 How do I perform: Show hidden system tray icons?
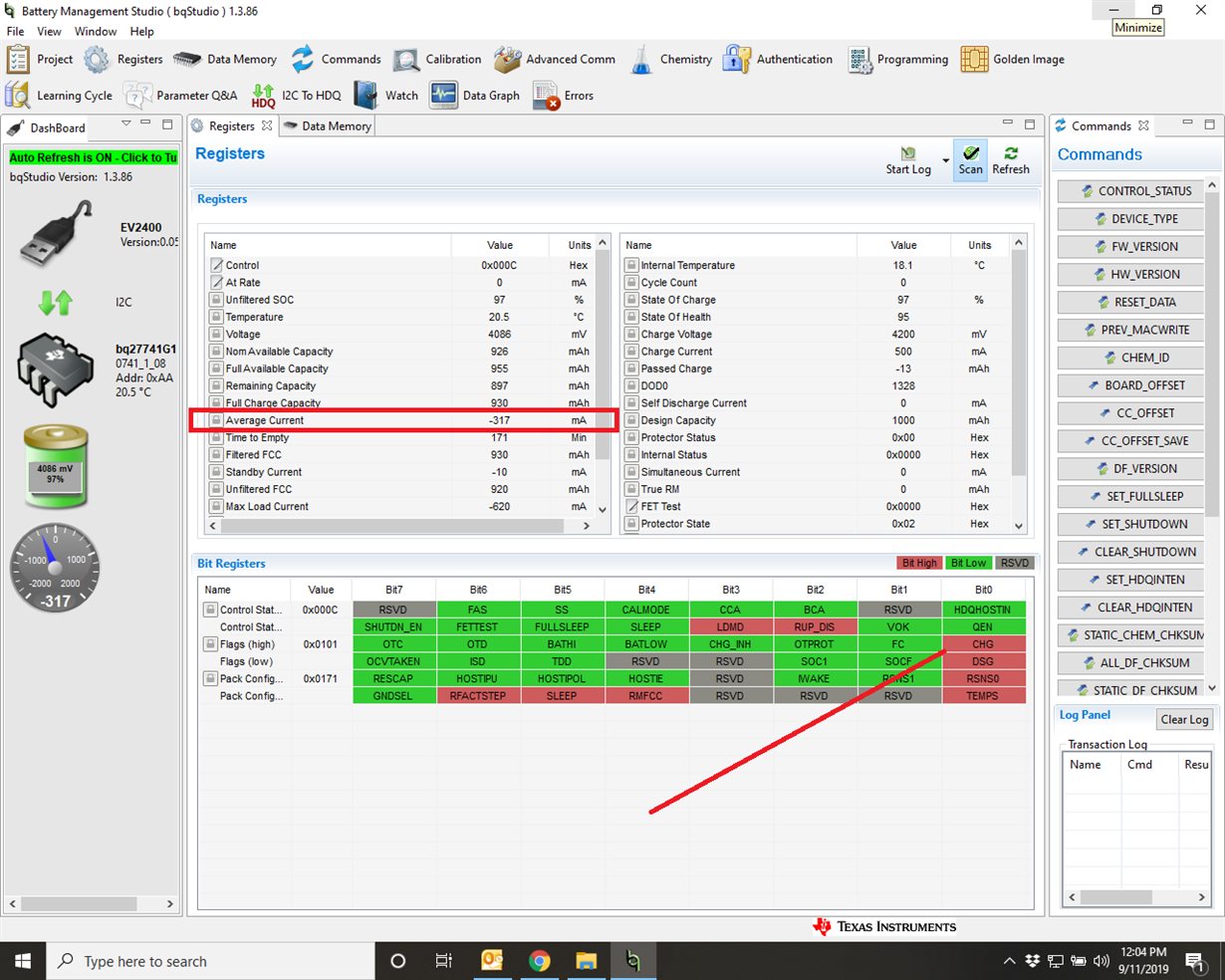[1009, 961]
